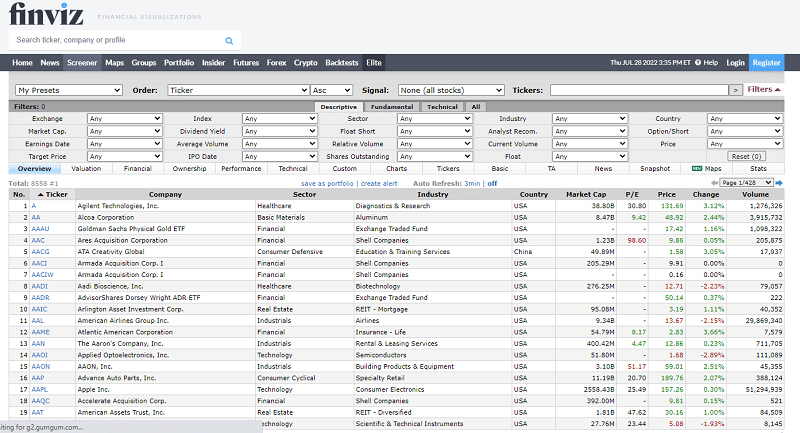800x433 pixels.
Task: Sort by P/E column header
Action: (x=632, y=194)
